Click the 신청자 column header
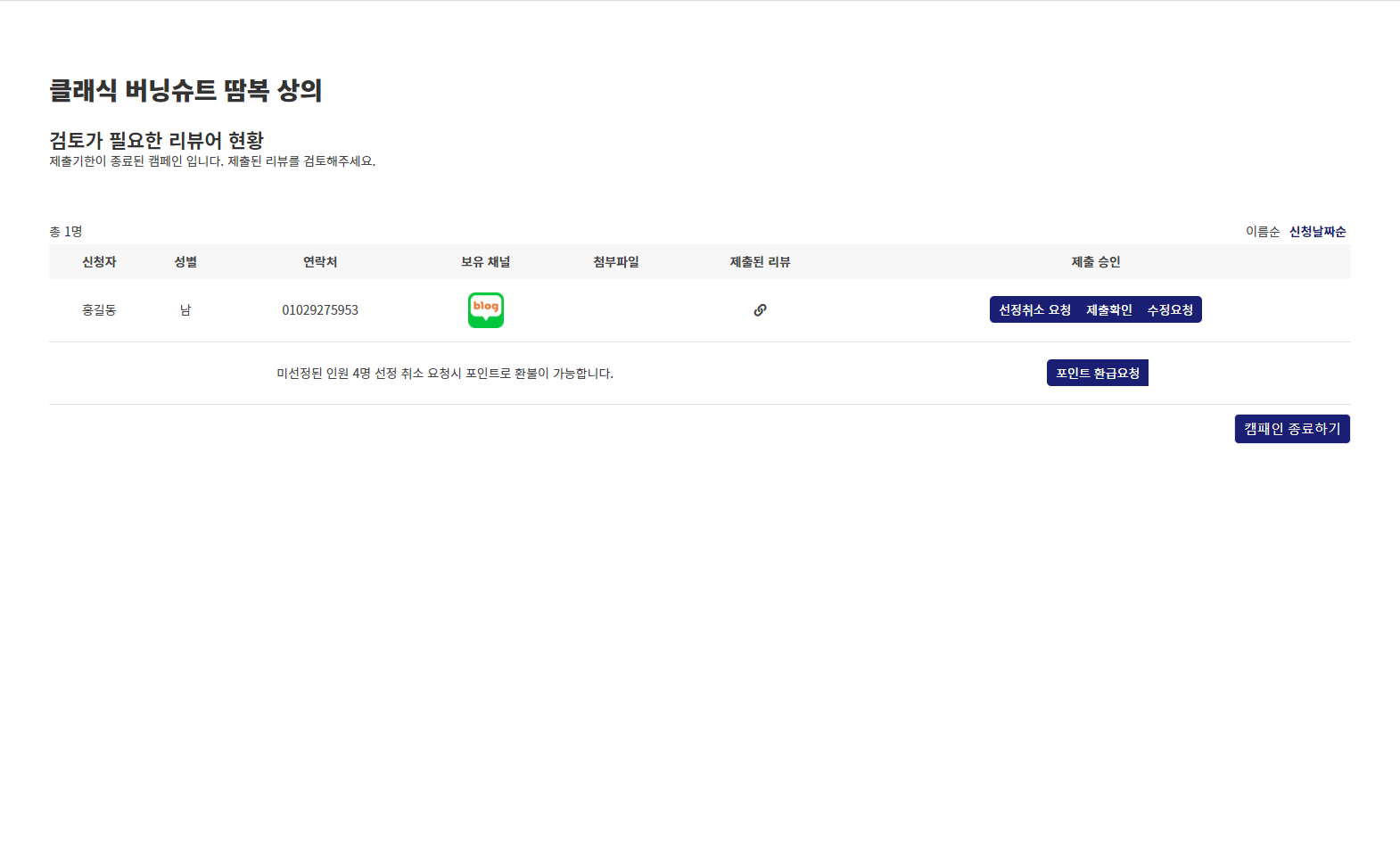1400x864 pixels. pyautogui.click(x=99, y=262)
